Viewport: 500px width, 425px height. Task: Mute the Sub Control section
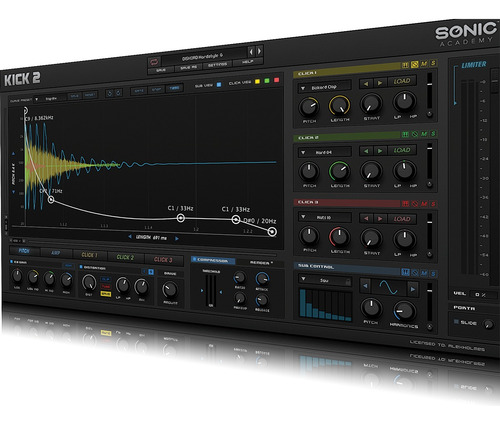tap(424, 273)
